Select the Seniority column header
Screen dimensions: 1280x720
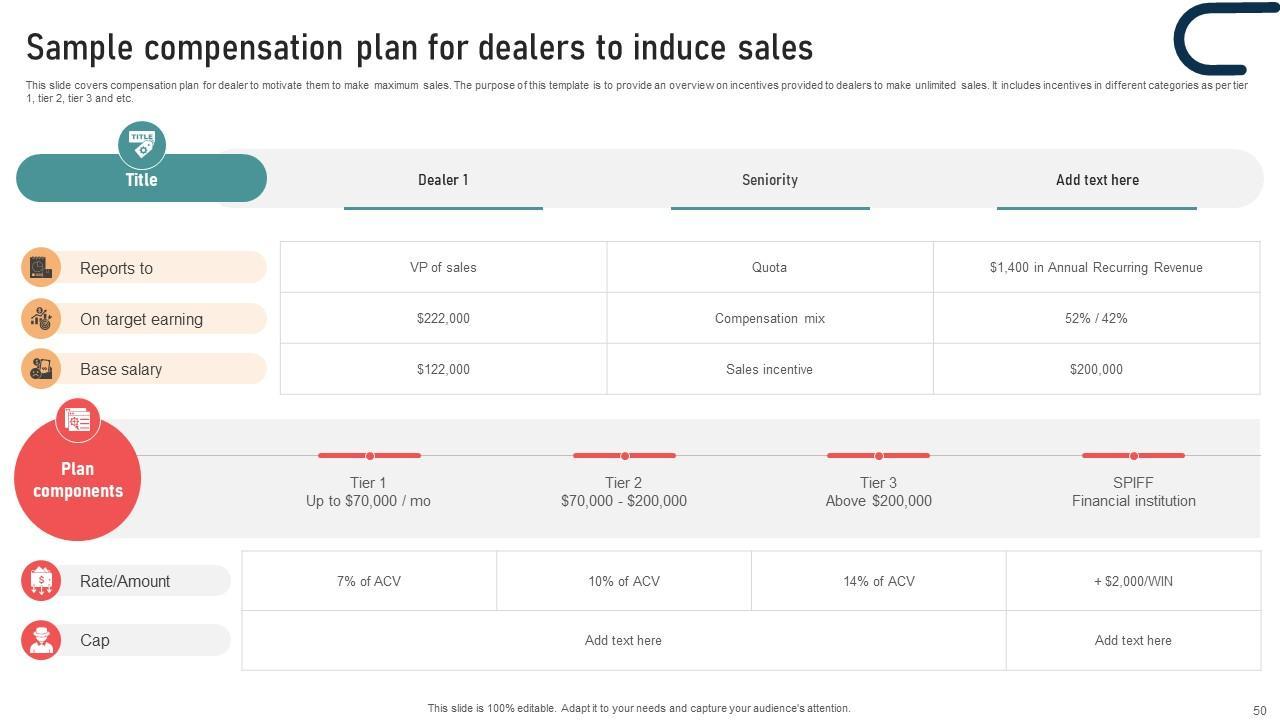[x=770, y=180]
